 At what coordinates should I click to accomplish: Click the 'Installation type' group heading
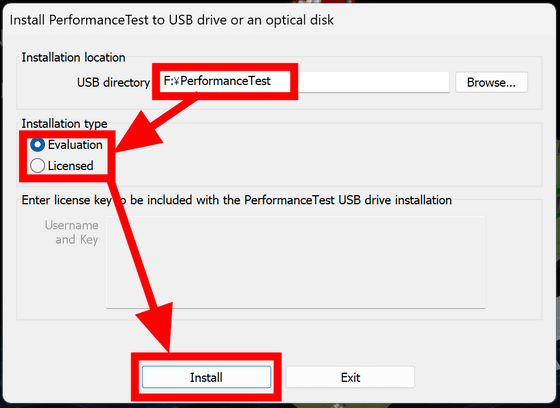click(x=64, y=124)
